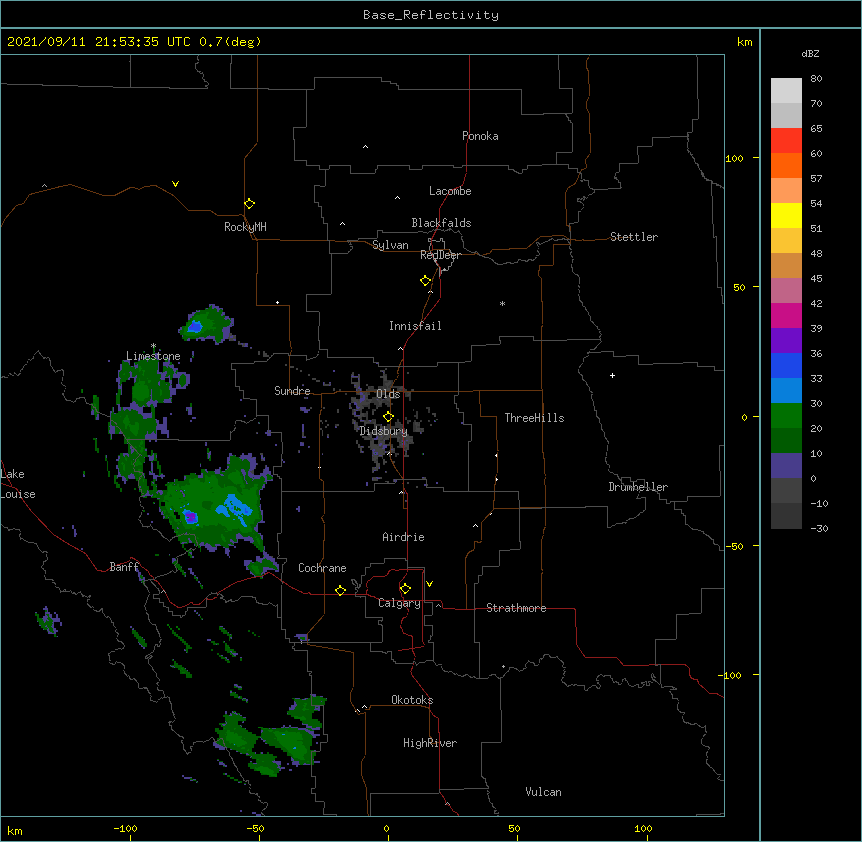Click the Banff label

coord(124,567)
